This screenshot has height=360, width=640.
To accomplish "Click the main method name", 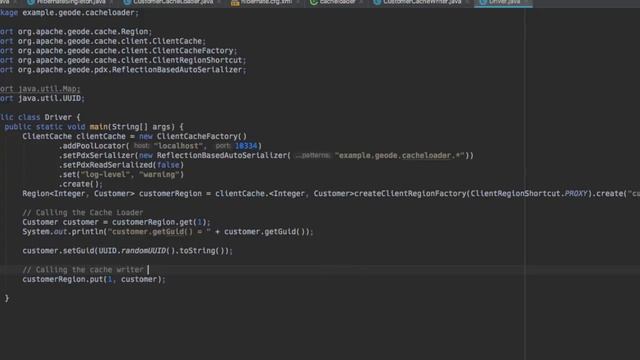I will pyautogui.click(x=98, y=127).
